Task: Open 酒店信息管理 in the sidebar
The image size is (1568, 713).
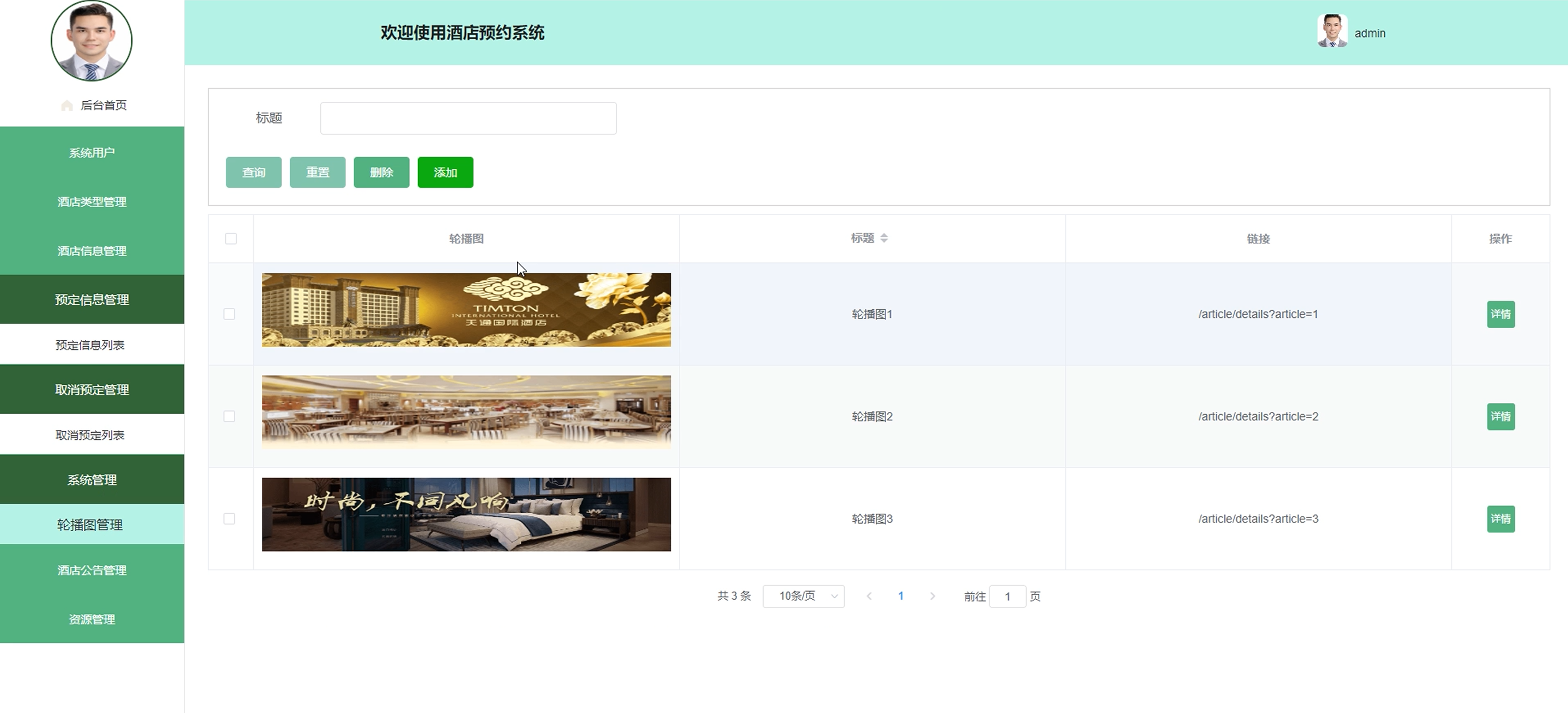Action: [x=92, y=251]
